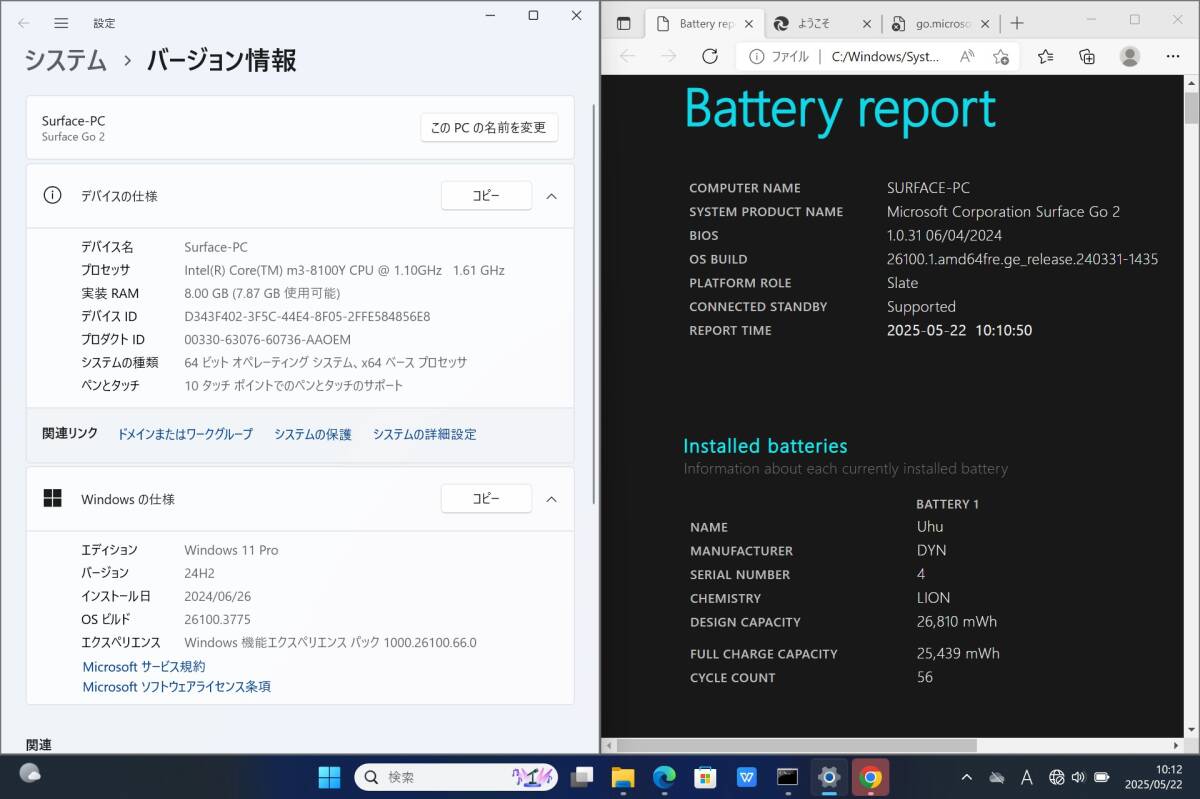Select the Windows 11 Pro edition text
This screenshot has width=1200, height=799.
coord(231,550)
